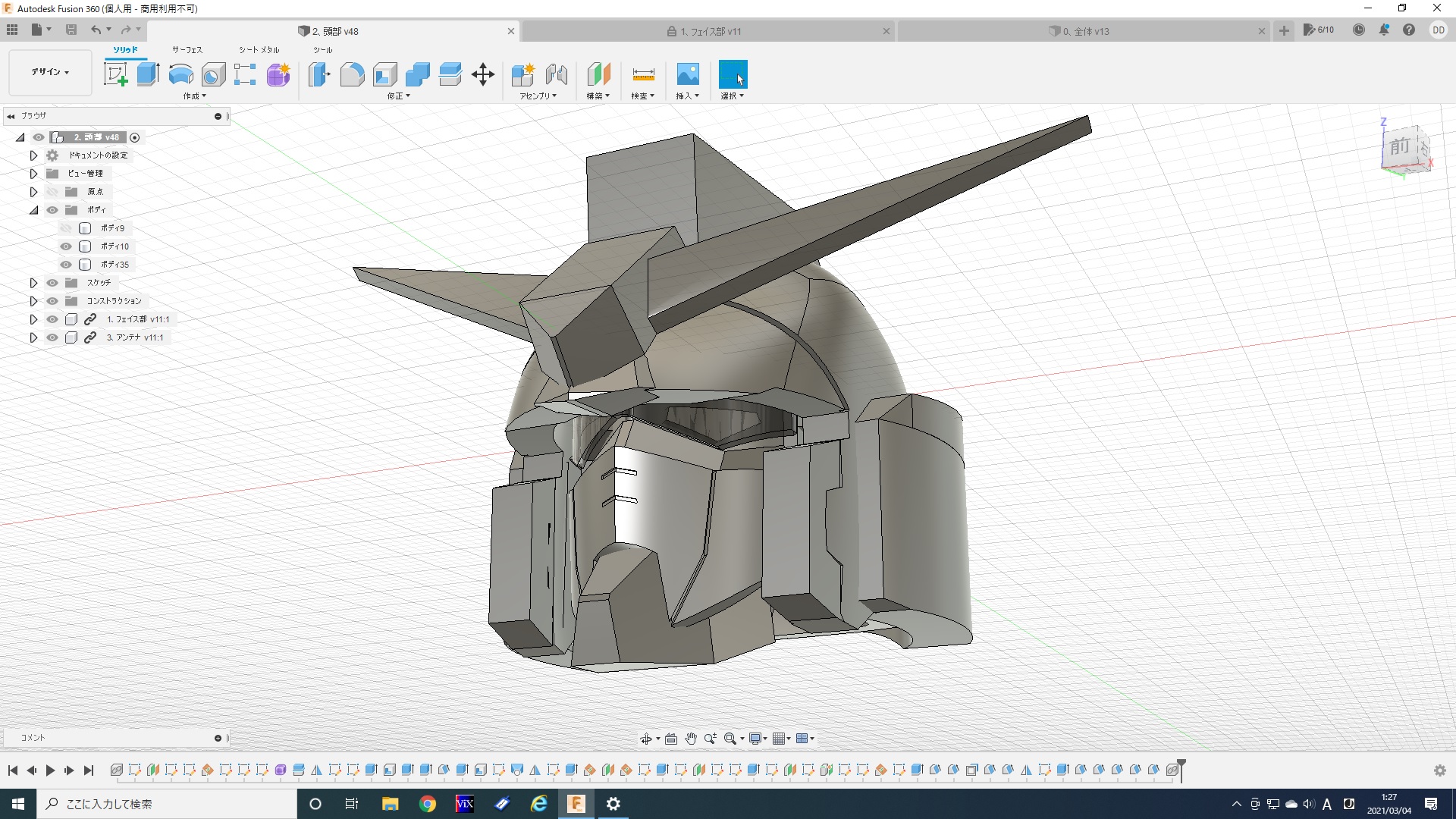Select the Revolve tool icon

point(180,74)
